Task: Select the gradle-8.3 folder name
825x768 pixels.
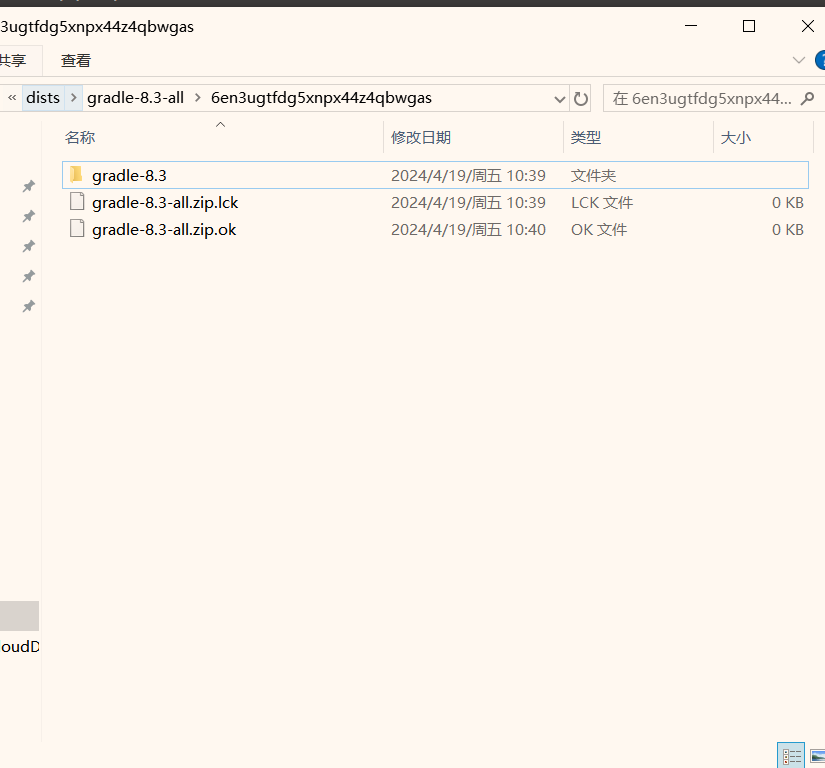Action: click(129, 175)
